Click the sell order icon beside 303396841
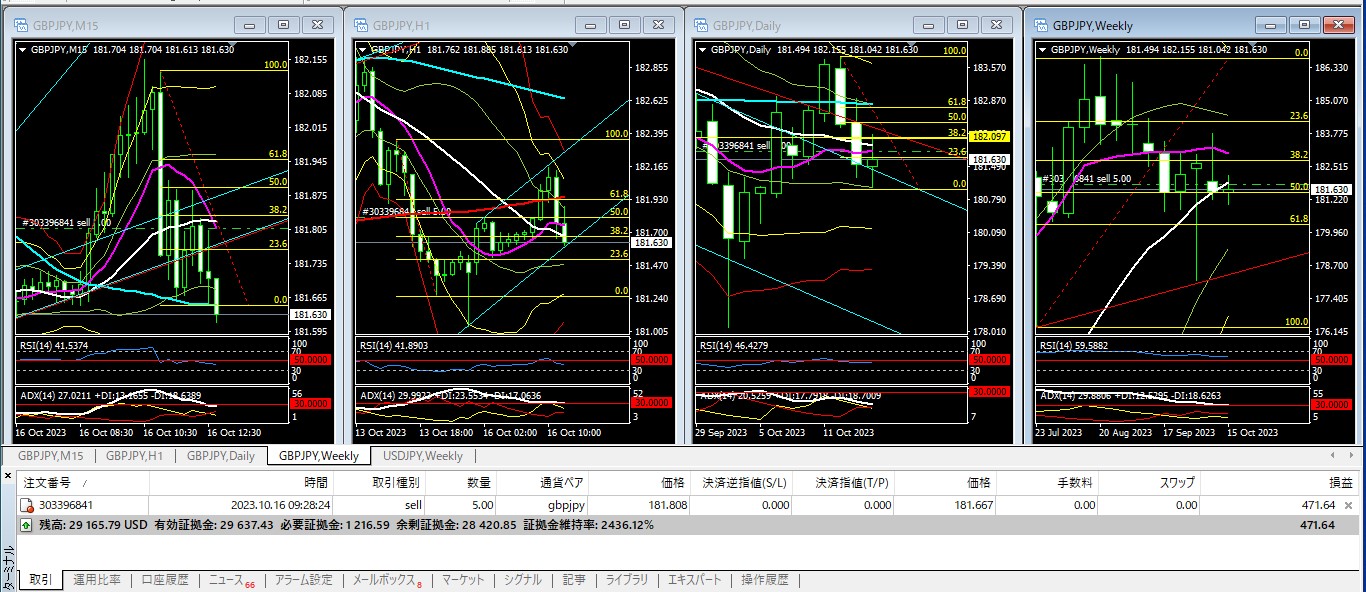Viewport: 1366px width, 592px height. click(x=27, y=506)
